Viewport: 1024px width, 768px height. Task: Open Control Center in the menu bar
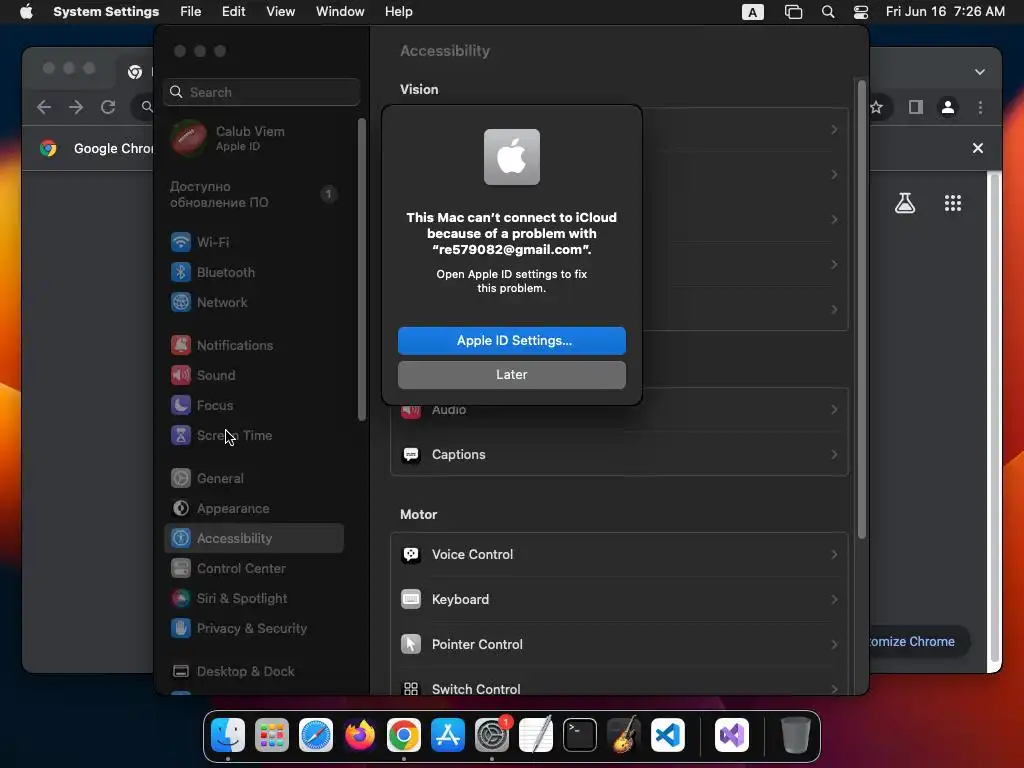click(861, 12)
